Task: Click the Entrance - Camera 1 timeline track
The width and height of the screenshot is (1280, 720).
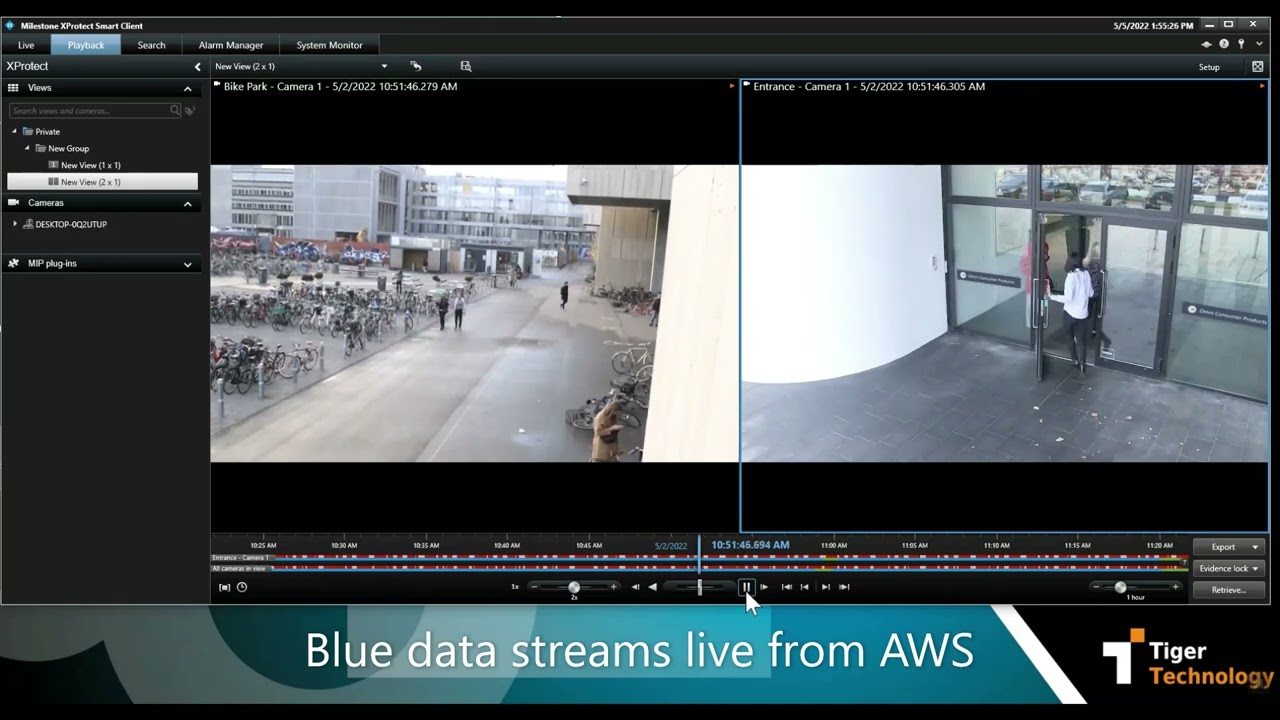Action: 699,557
